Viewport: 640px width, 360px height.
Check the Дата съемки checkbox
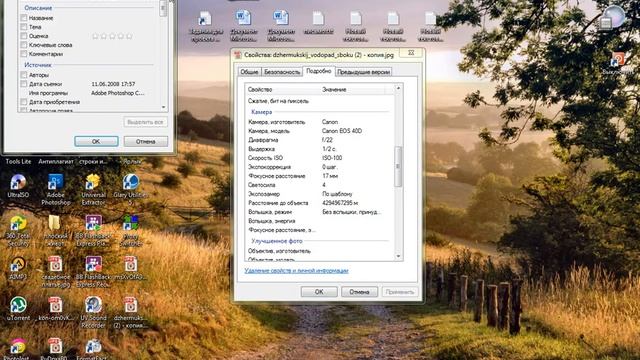(x=24, y=84)
